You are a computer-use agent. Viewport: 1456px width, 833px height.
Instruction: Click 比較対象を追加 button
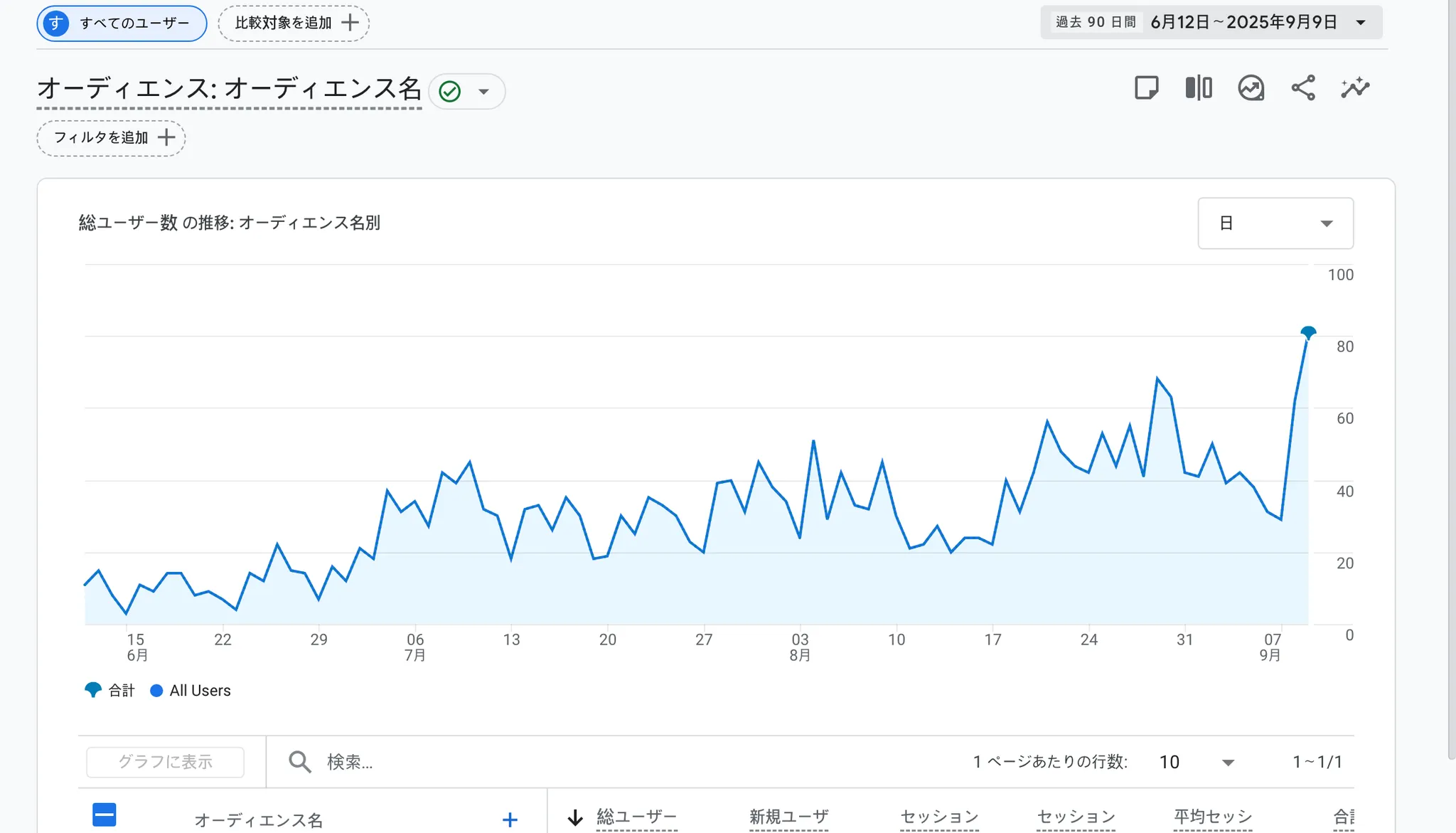pos(294,23)
